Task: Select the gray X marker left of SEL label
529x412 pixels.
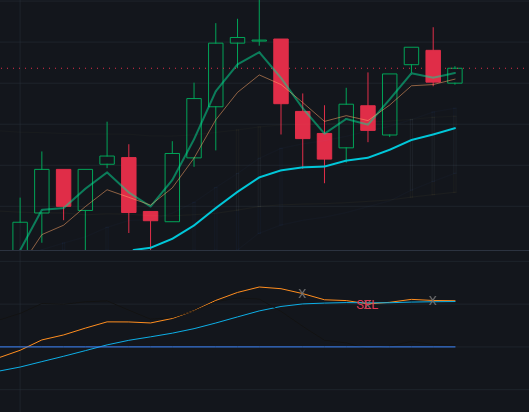Action: pyautogui.click(x=302, y=294)
